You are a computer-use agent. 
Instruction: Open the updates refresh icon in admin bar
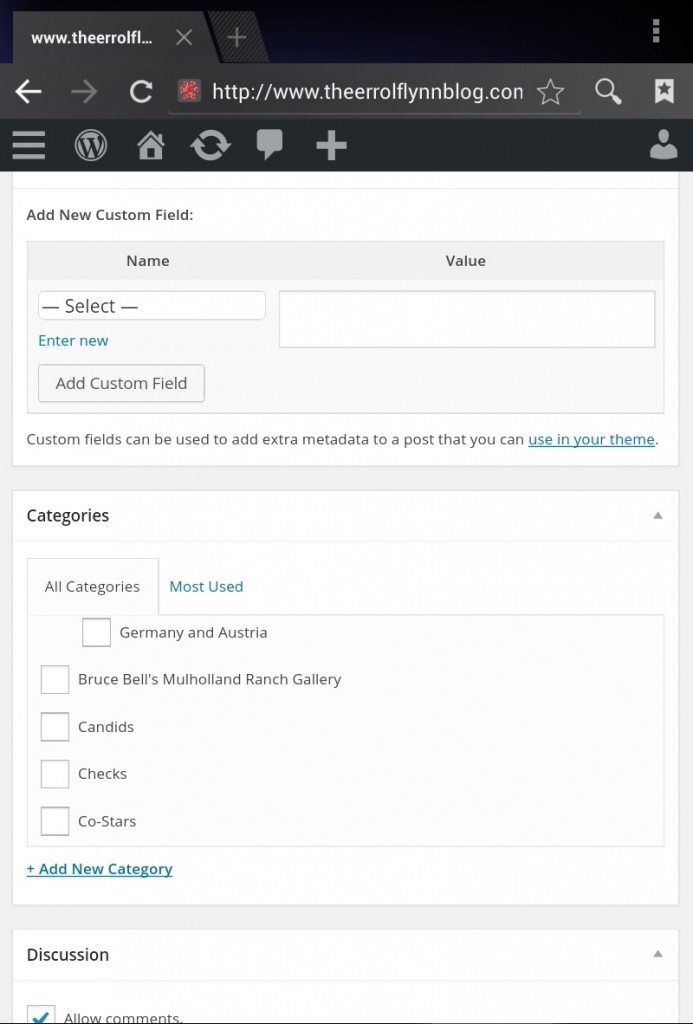210,146
